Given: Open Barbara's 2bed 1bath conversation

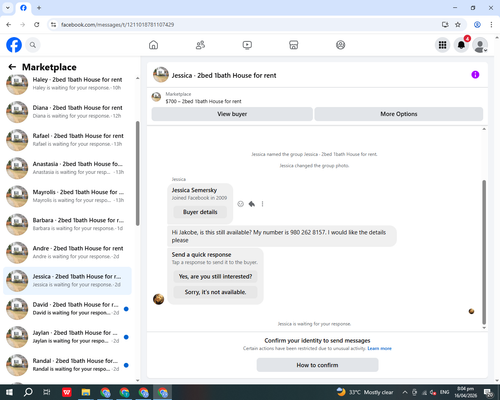Looking at the screenshot, I should point(67,224).
